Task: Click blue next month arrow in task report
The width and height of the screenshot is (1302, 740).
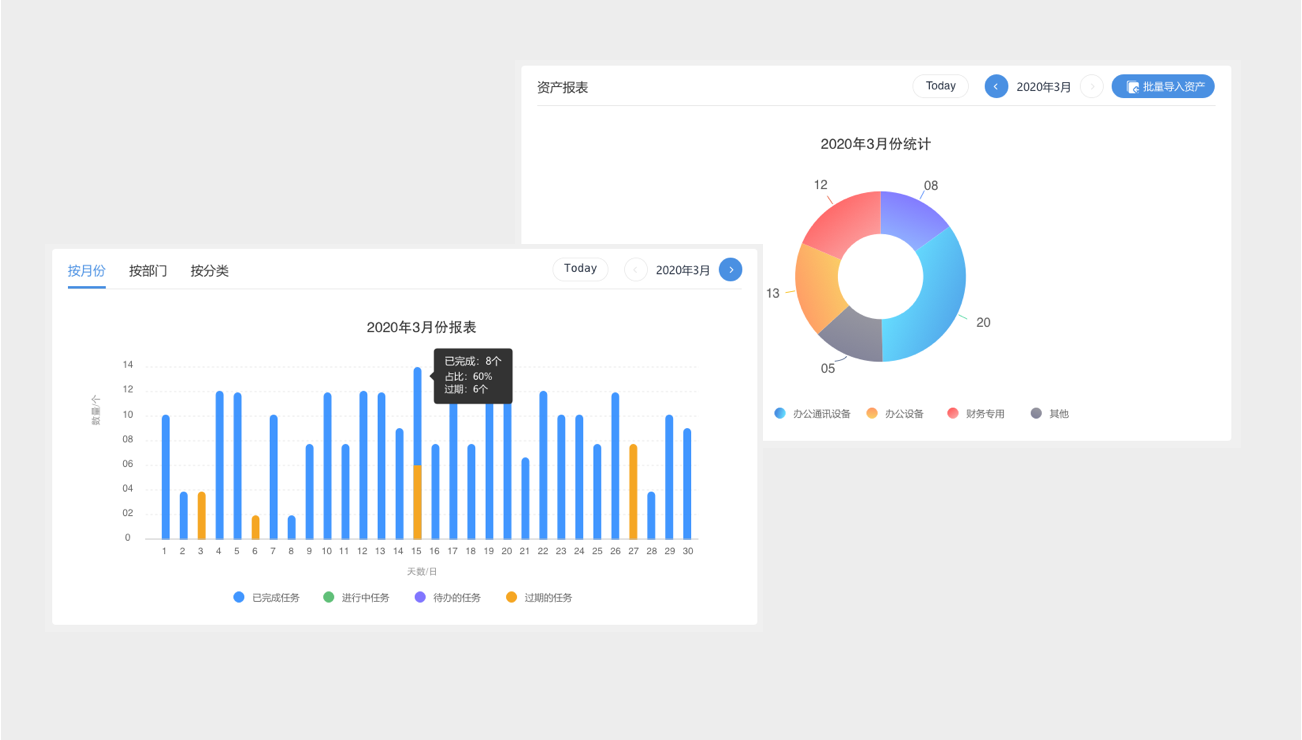Action: tap(731, 270)
